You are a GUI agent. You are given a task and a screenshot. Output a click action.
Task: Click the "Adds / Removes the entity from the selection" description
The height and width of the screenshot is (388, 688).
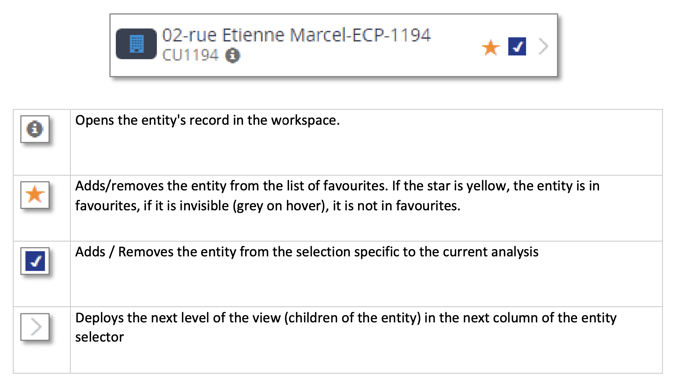pyautogui.click(x=307, y=252)
